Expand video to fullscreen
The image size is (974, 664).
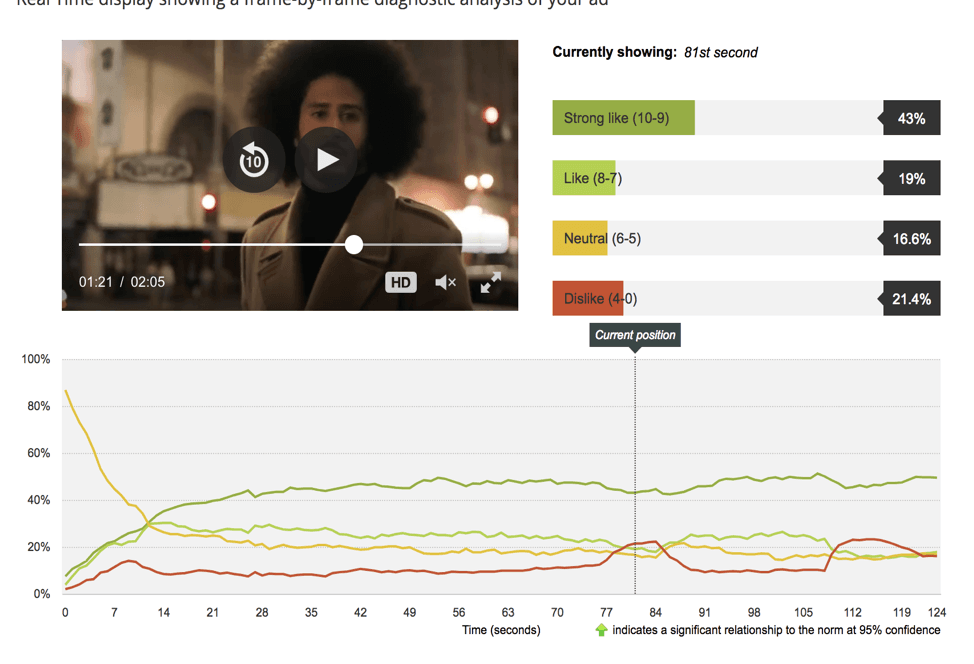(x=490, y=283)
